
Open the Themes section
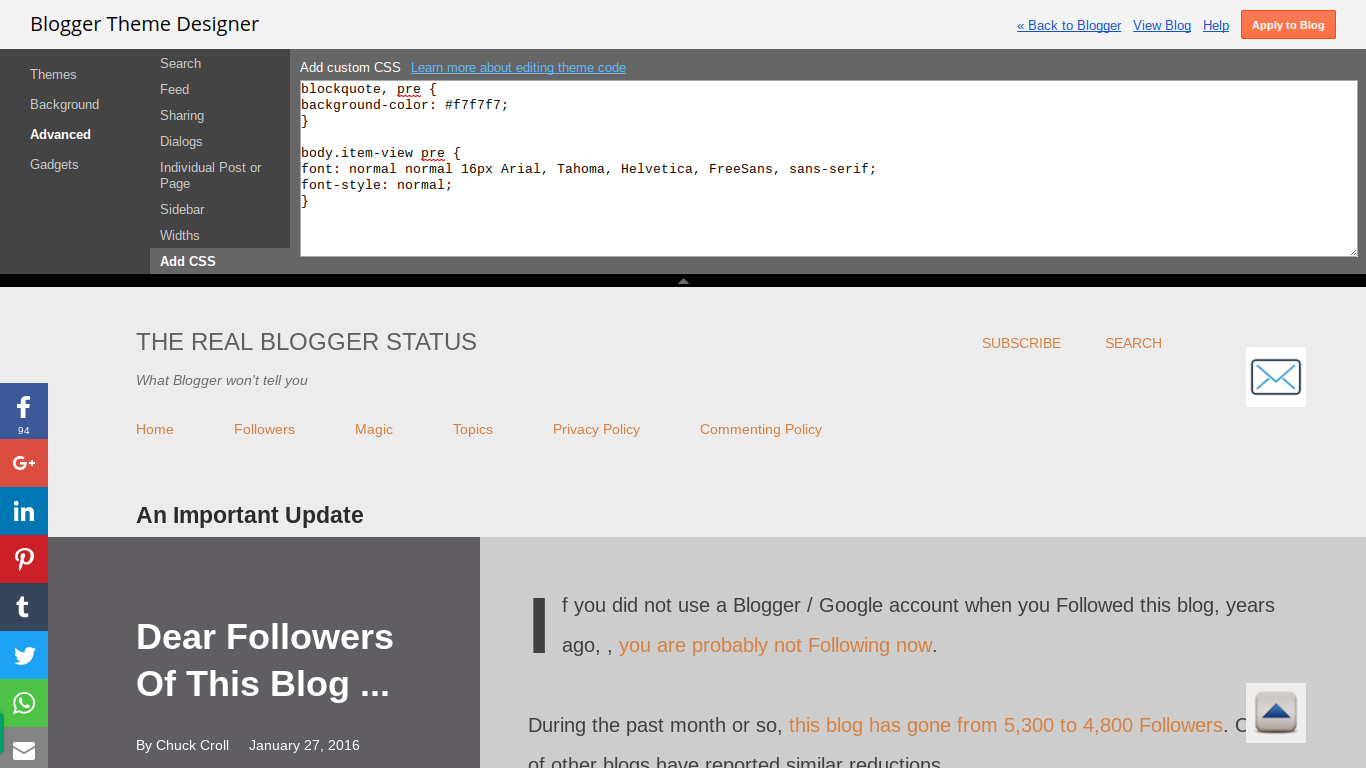point(52,74)
